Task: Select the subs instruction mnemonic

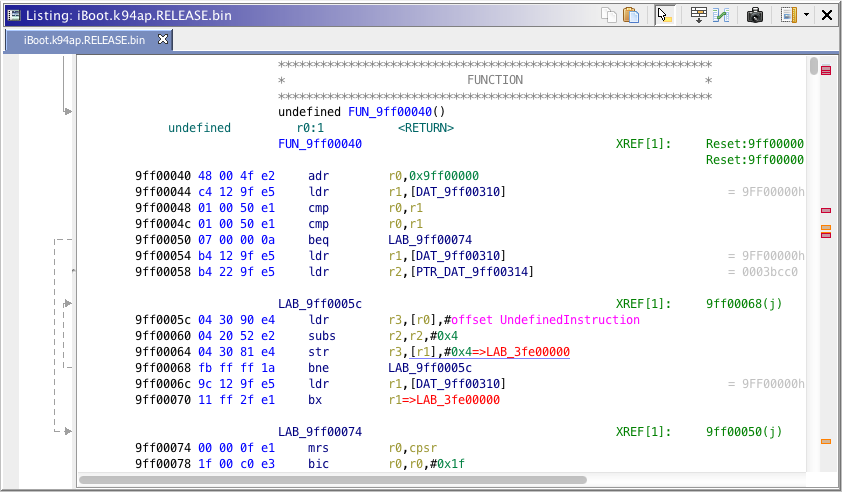Action: (x=322, y=336)
